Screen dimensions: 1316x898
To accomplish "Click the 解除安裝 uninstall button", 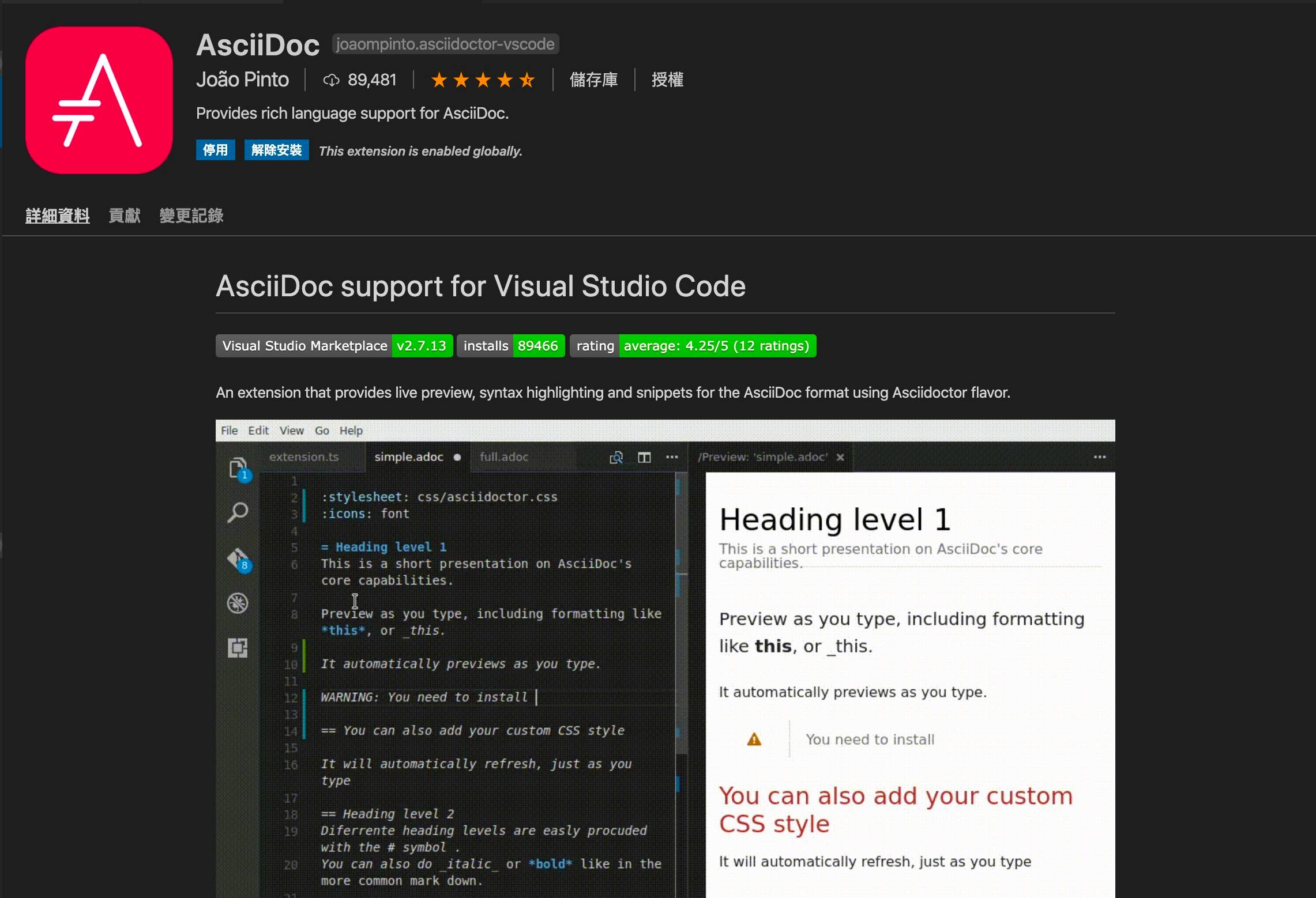I will coord(276,150).
